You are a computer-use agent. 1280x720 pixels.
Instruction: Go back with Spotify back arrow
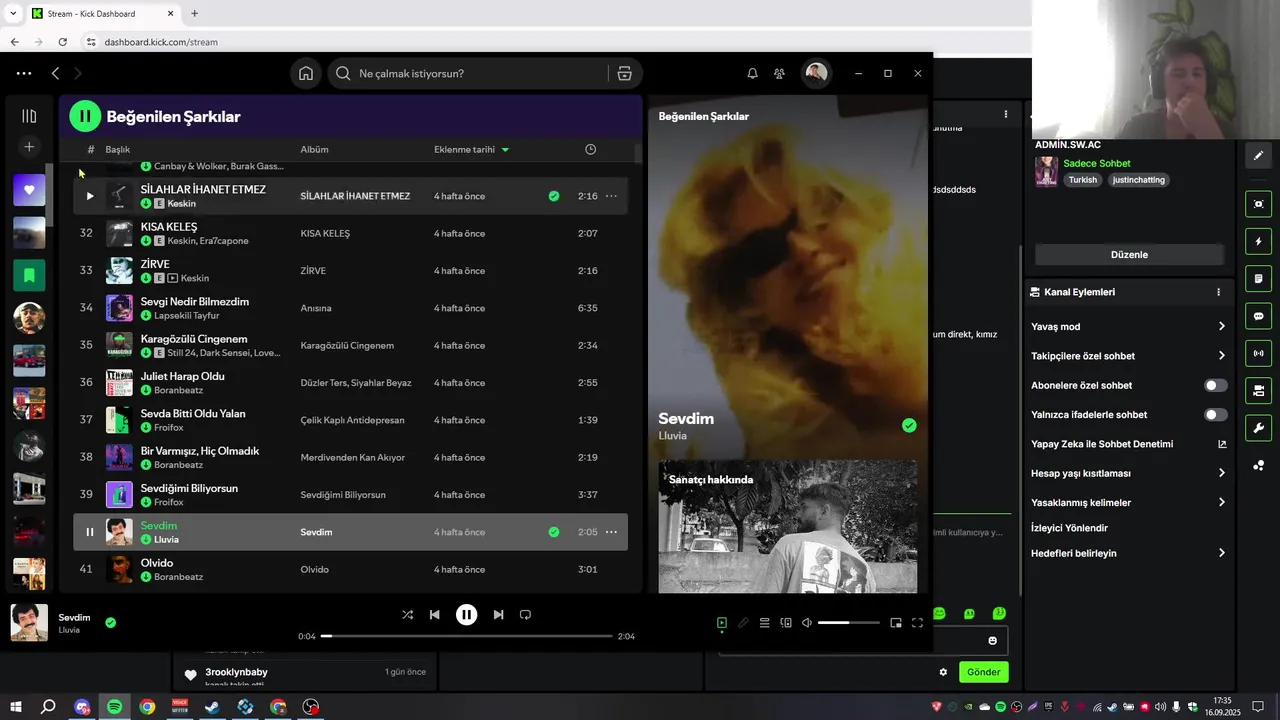click(x=56, y=73)
